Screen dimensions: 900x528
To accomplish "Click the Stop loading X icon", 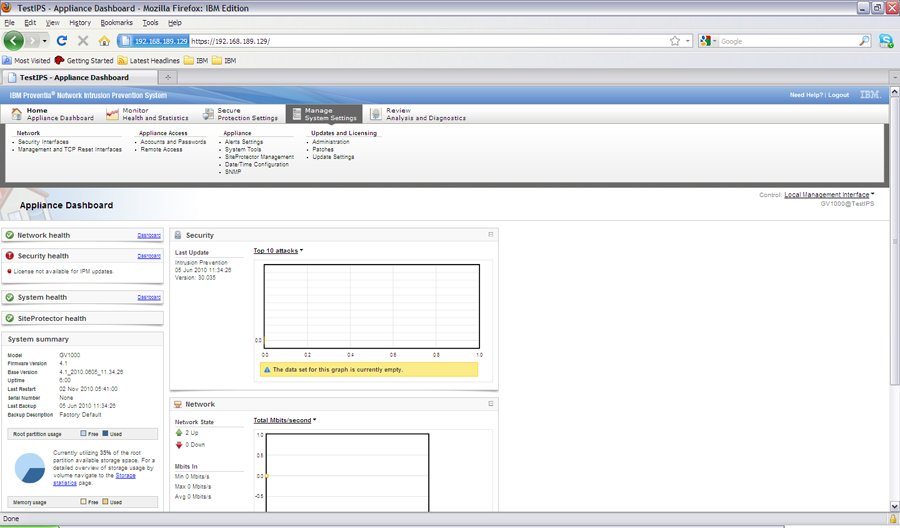I will pos(83,41).
